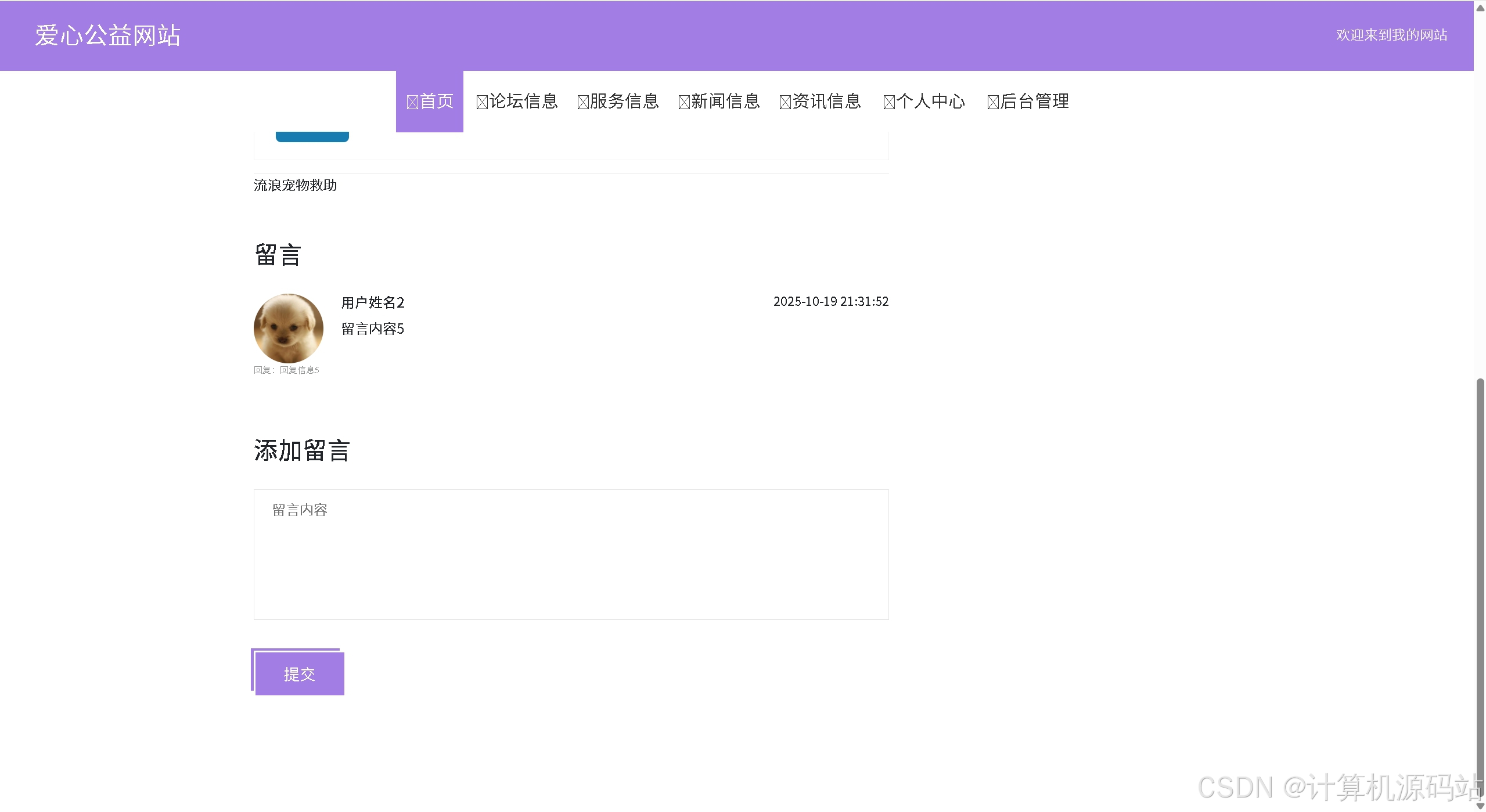Go to 服务信息 page
This screenshot has width=1486, height=812.
[624, 102]
